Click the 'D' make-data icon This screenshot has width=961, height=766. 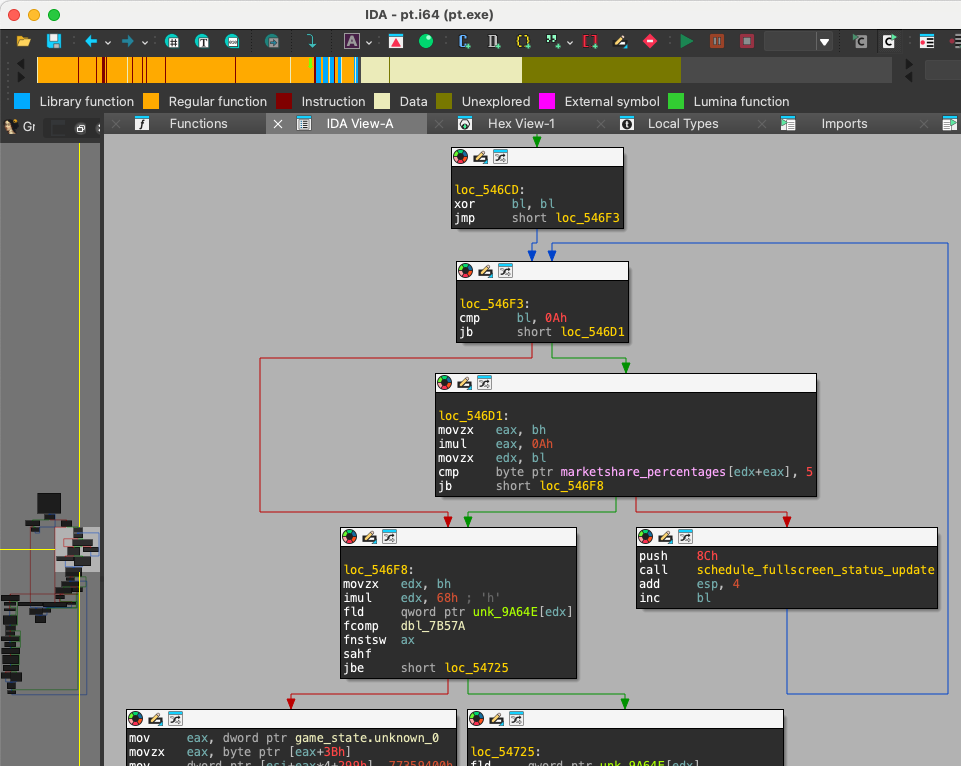pos(493,41)
